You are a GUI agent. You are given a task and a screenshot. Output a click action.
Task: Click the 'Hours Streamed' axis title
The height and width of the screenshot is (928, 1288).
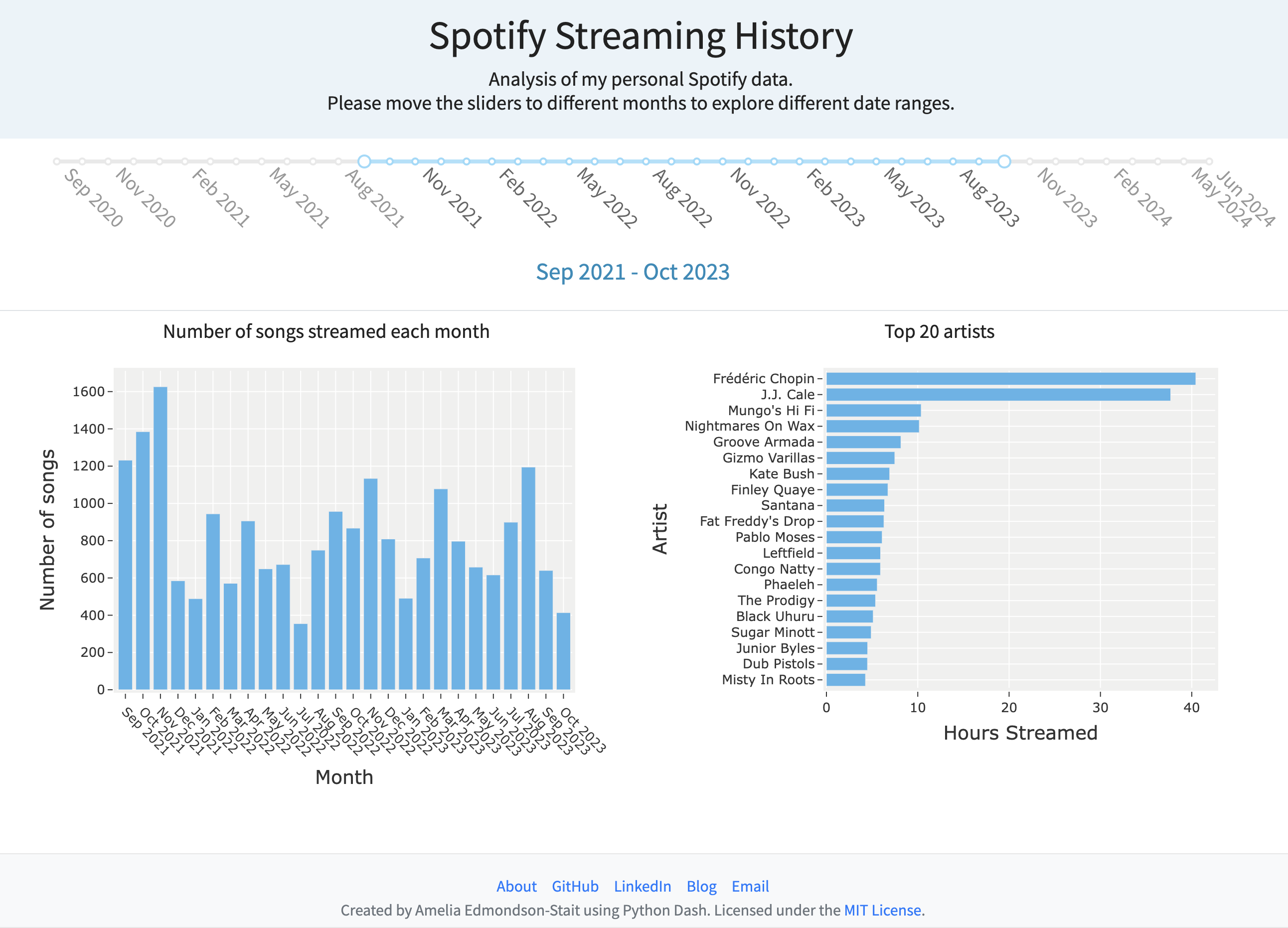[1020, 733]
